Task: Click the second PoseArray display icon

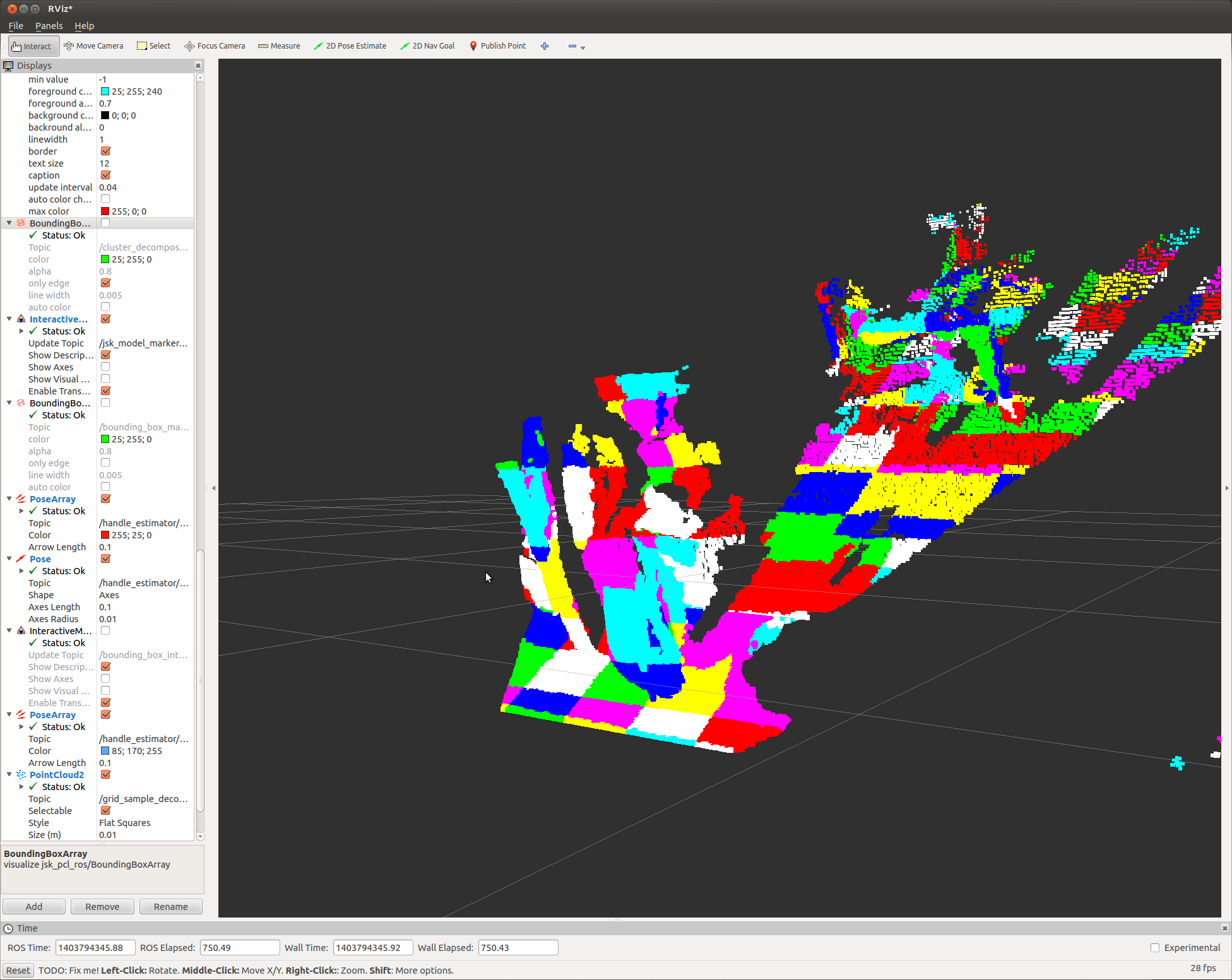Action: (x=21, y=715)
